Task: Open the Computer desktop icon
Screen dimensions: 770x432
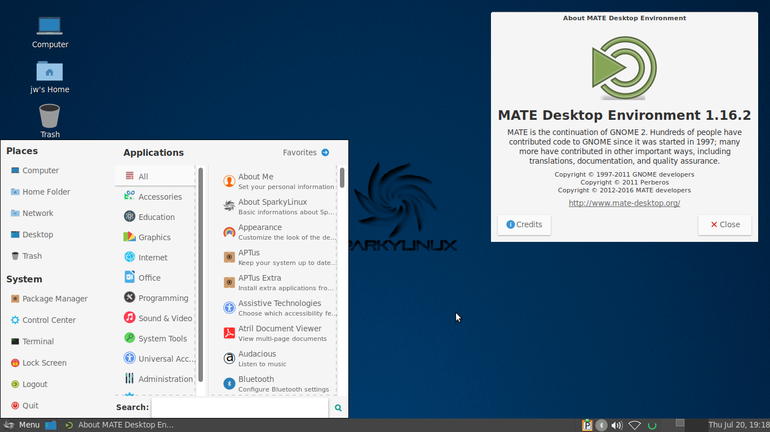Action: pyautogui.click(x=50, y=32)
